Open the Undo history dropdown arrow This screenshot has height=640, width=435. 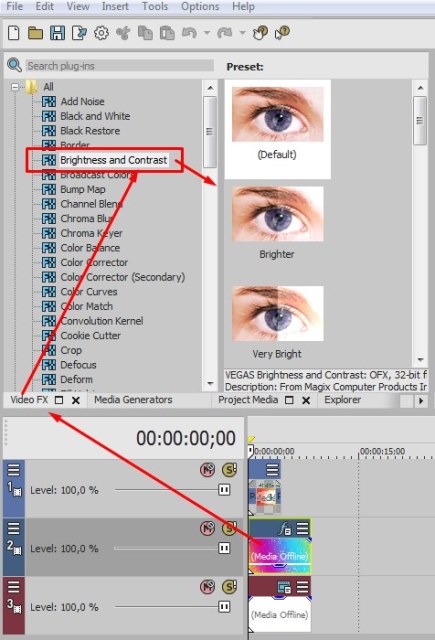tap(207, 33)
